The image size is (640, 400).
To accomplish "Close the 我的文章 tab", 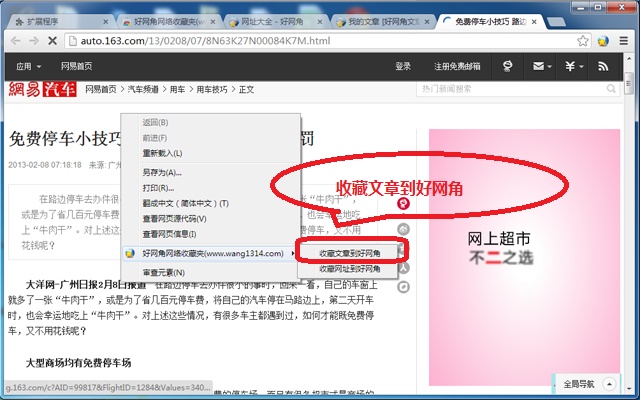I will [427, 22].
